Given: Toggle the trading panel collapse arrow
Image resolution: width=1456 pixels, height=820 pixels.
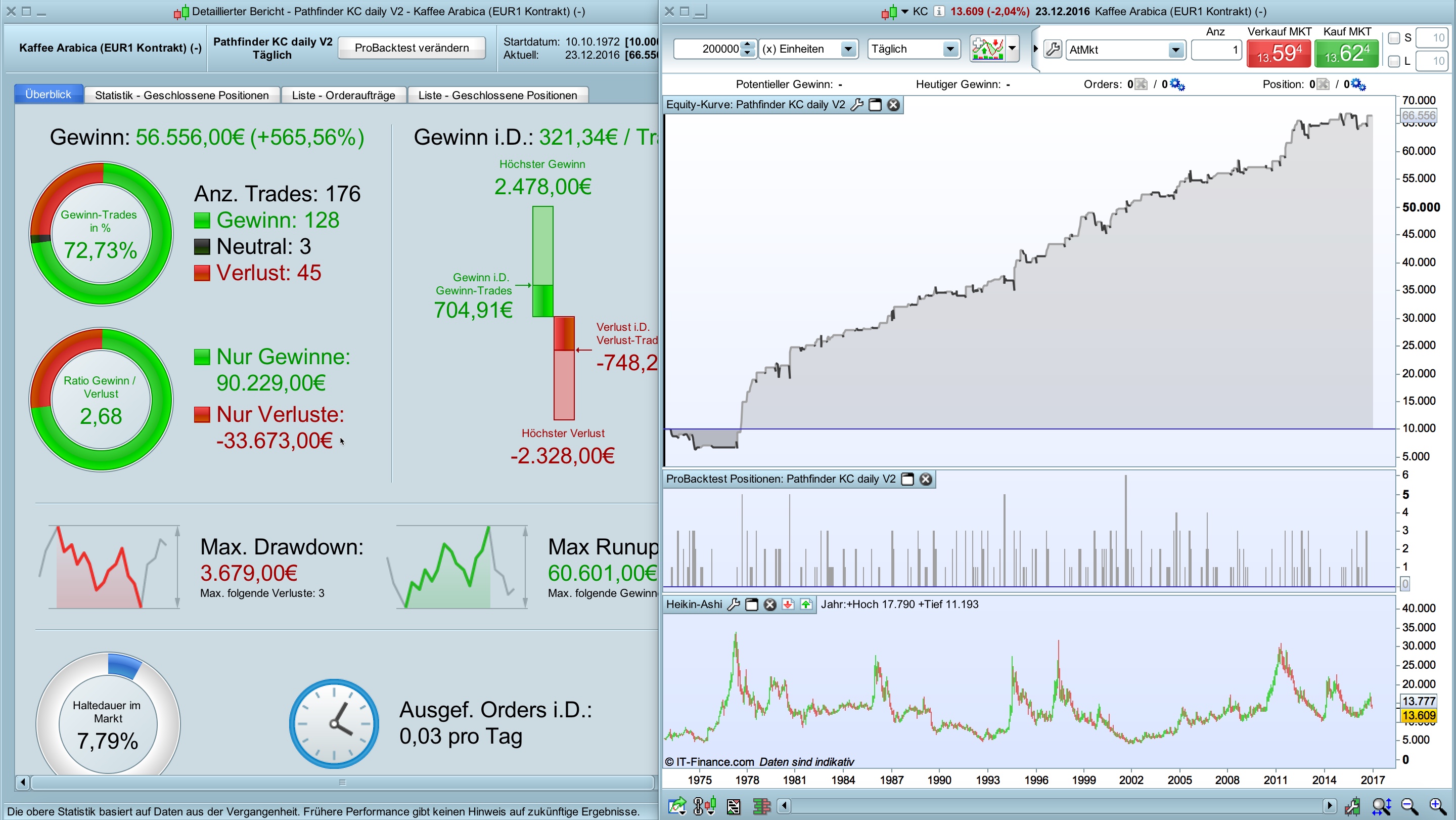Looking at the screenshot, I should click(1035, 49).
